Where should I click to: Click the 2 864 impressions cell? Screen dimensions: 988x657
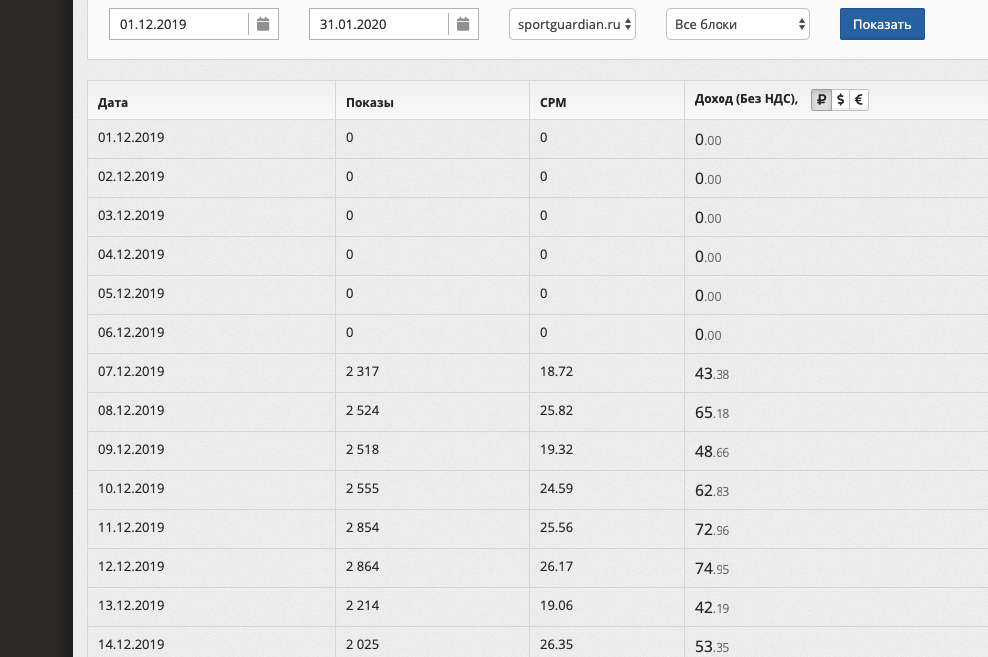363,566
